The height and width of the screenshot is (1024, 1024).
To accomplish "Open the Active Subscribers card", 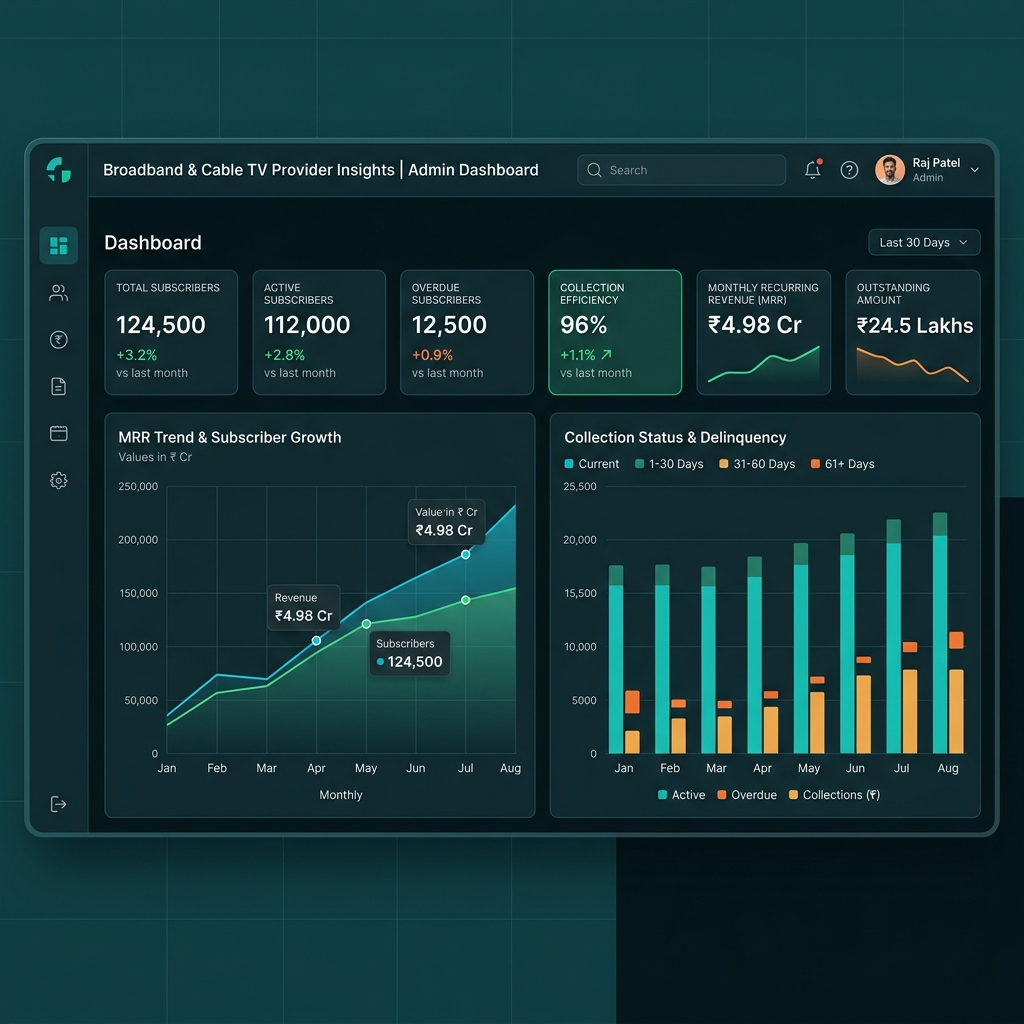I will pyautogui.click(x=319, y=332).
